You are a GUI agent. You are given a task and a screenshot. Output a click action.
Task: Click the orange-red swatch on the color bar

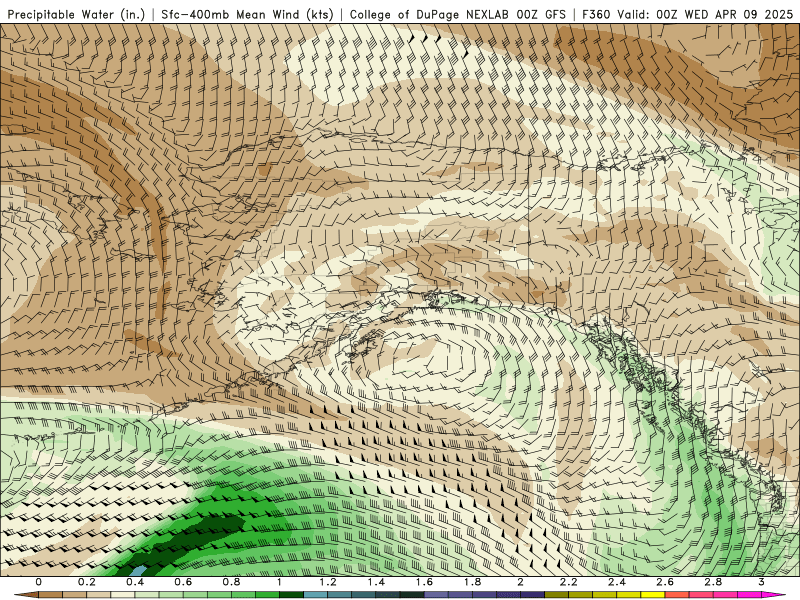pos(677,594)
